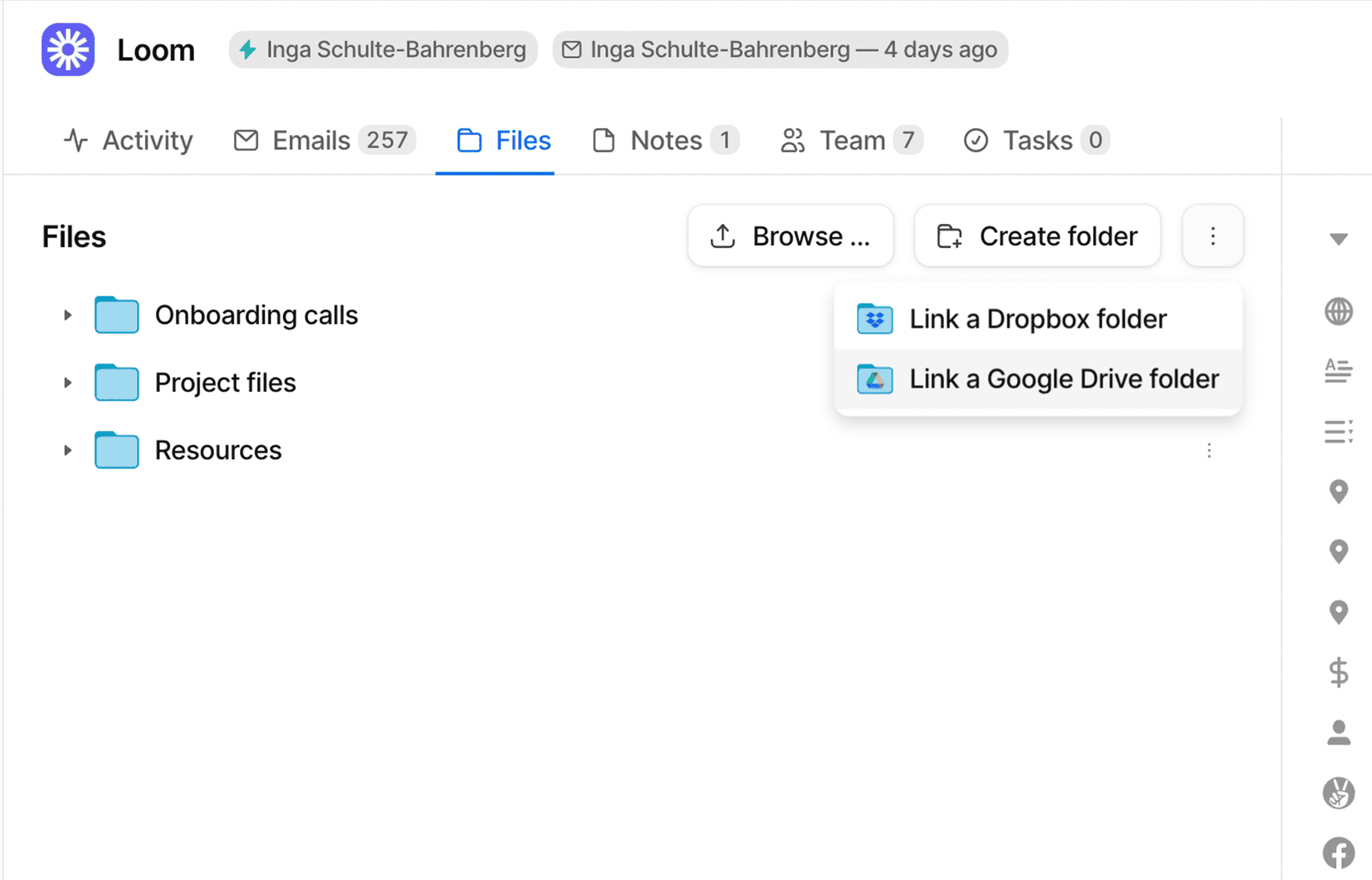
Task: Click the topmost location pin icon
Action: tap(1338, 491)
